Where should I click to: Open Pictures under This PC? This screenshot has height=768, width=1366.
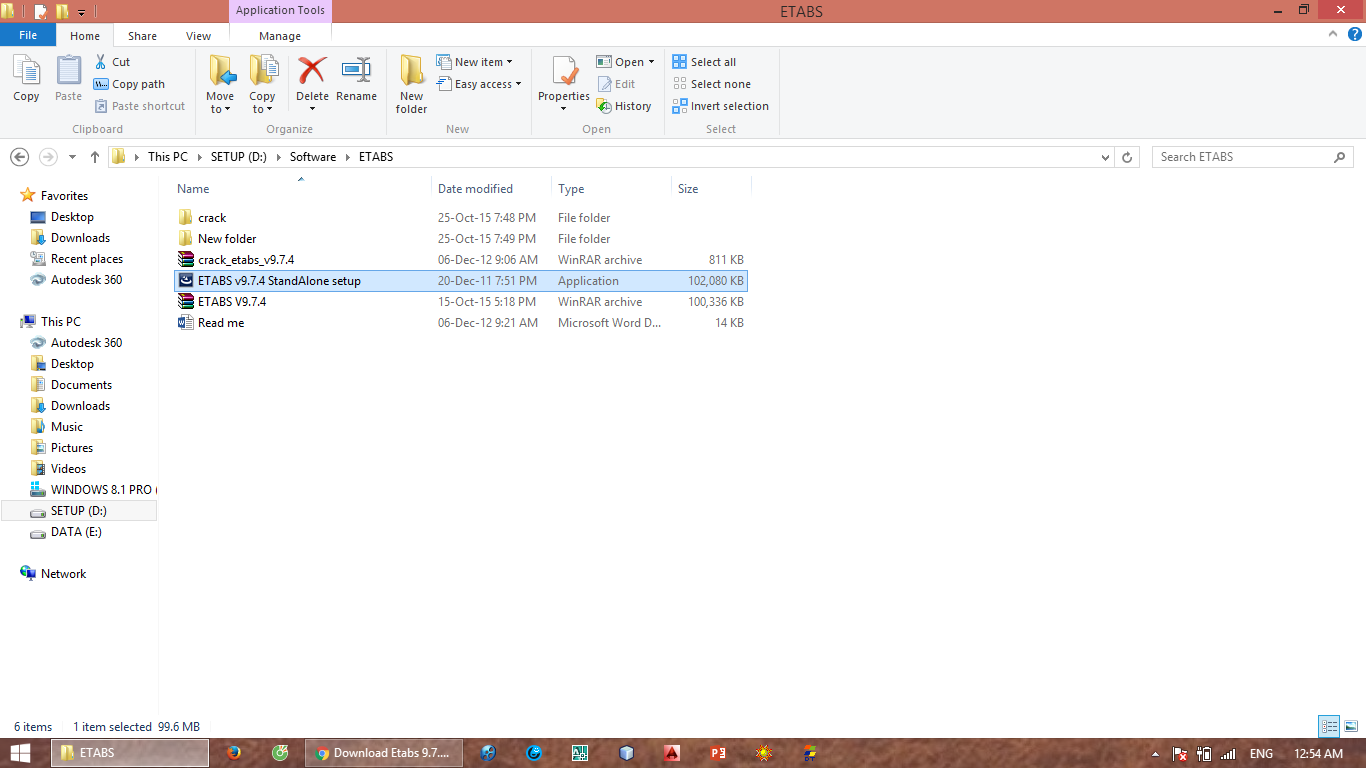point(72,448)
